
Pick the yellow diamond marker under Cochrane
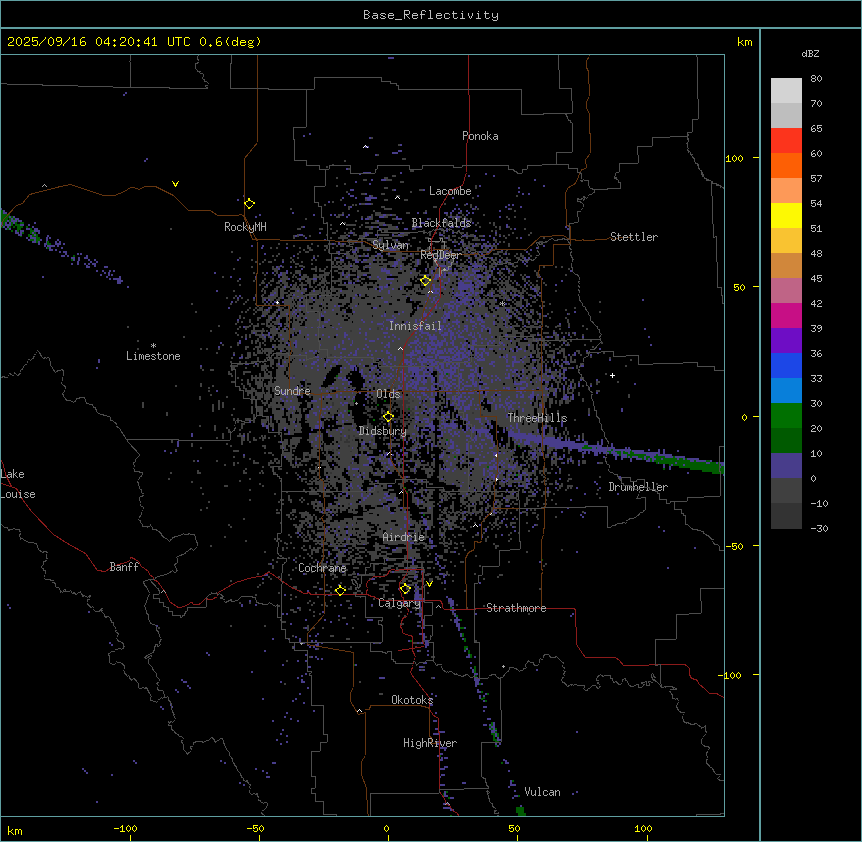point(340,591)
